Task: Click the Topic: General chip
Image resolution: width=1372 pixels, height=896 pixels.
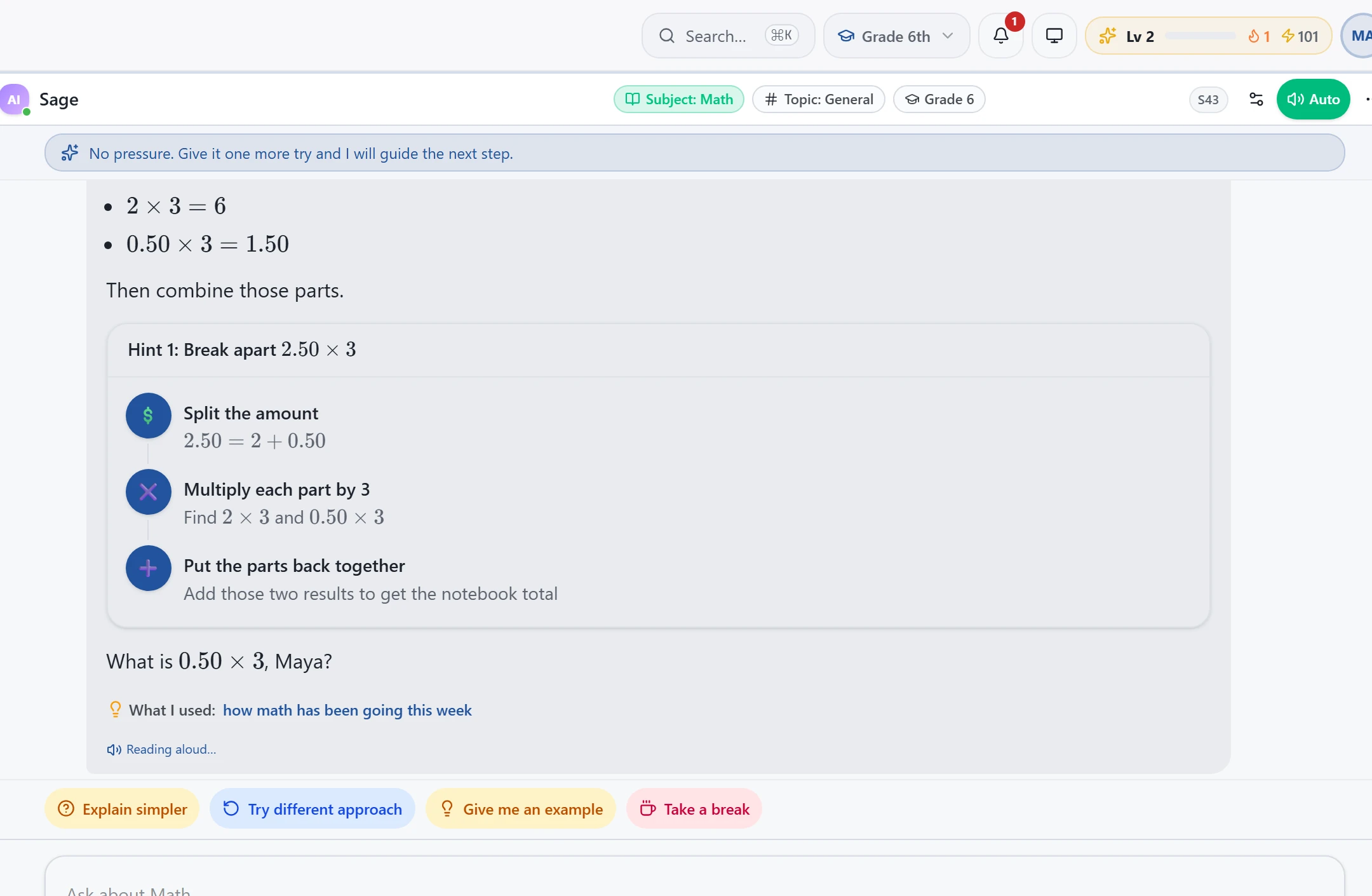Action: (x=819, y=99)
